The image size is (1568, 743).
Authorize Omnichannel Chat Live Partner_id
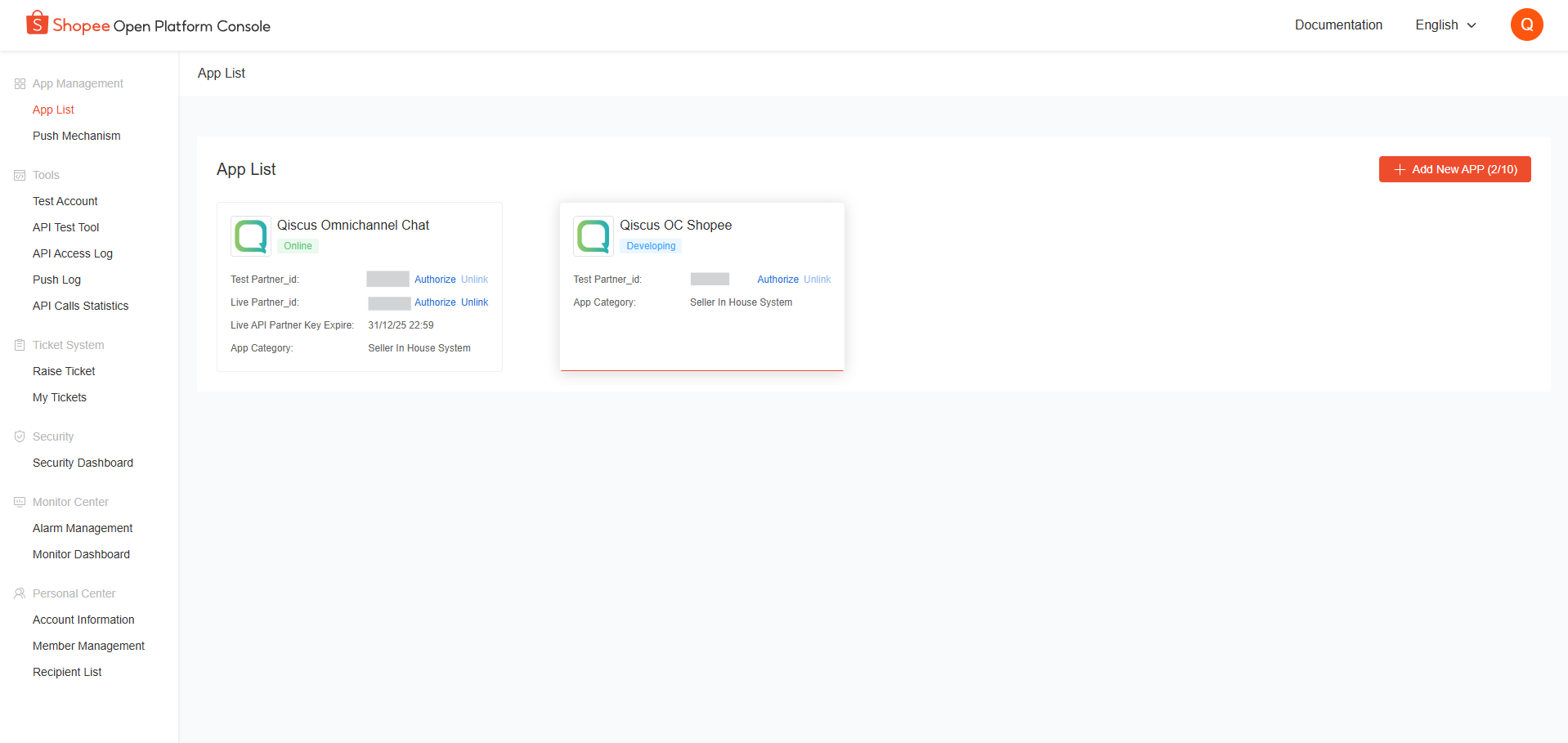point(435,302)
